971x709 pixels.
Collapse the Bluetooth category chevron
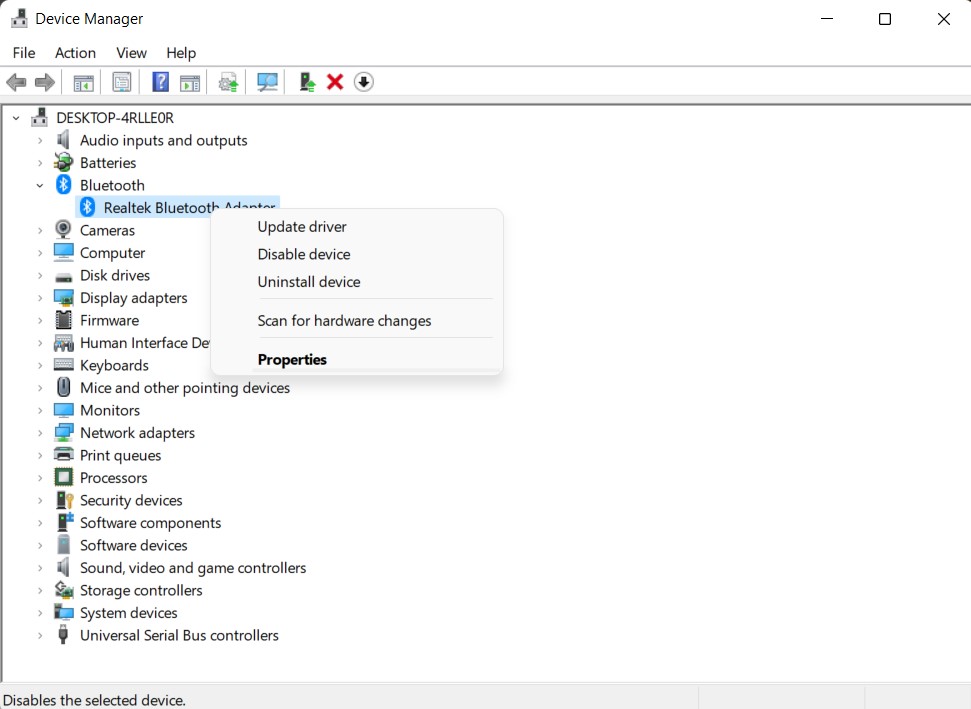pyautogui.click(x=40, y=185)
